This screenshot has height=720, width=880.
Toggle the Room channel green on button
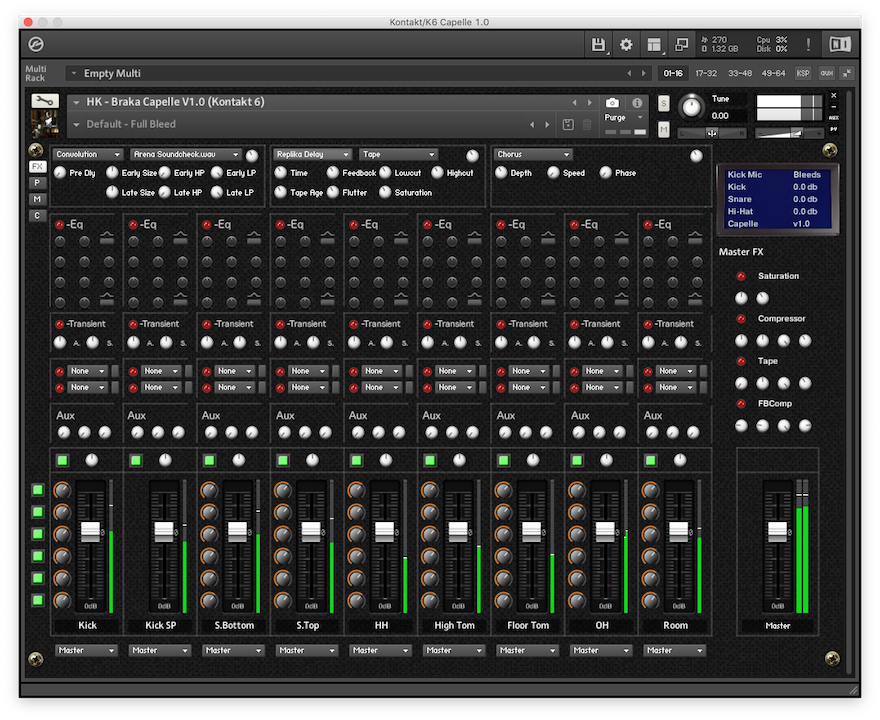pos(650,460)
